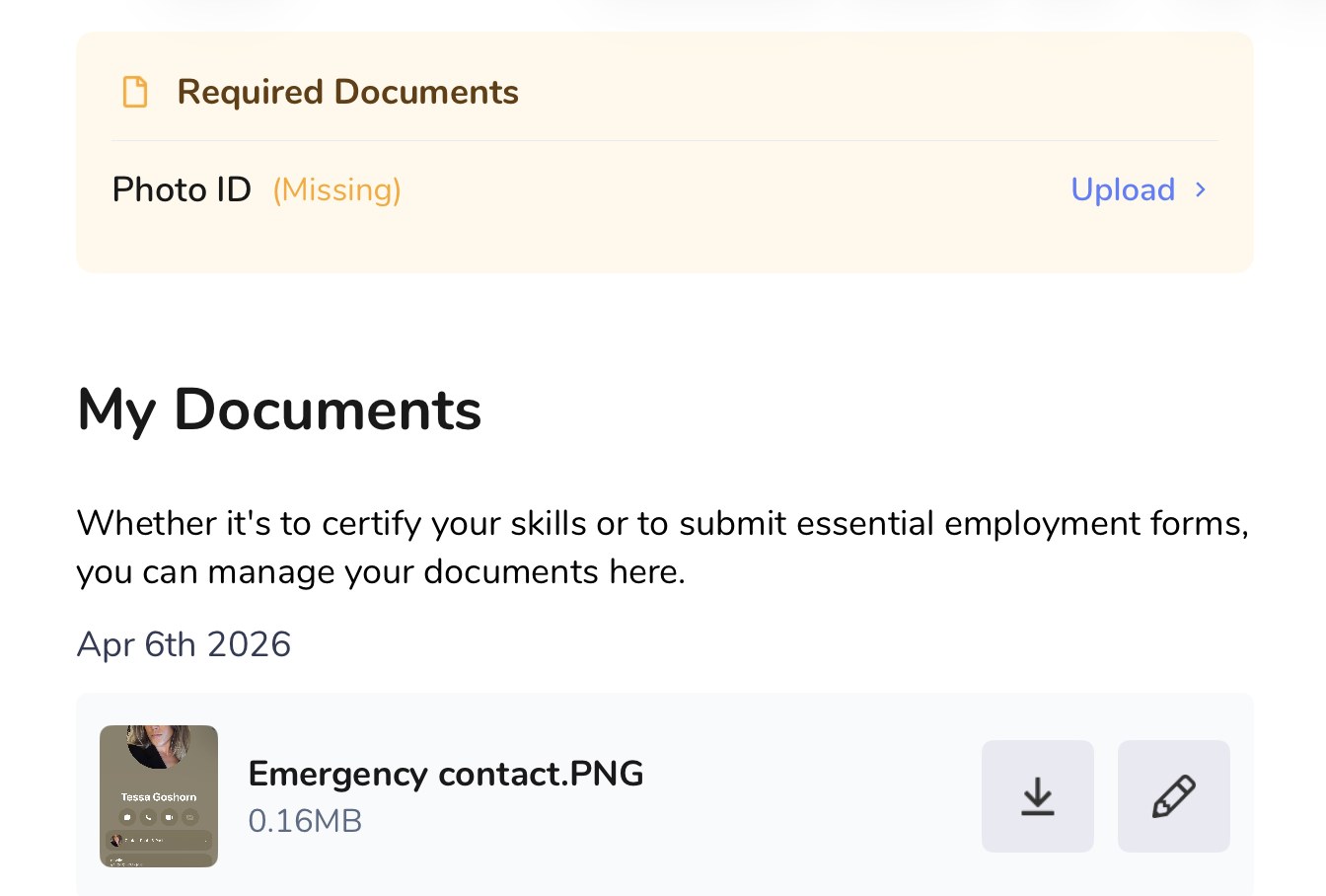1326x896 pixels.
Task: Click the message icon in thumbnail
Action: (x=127, y=817)
